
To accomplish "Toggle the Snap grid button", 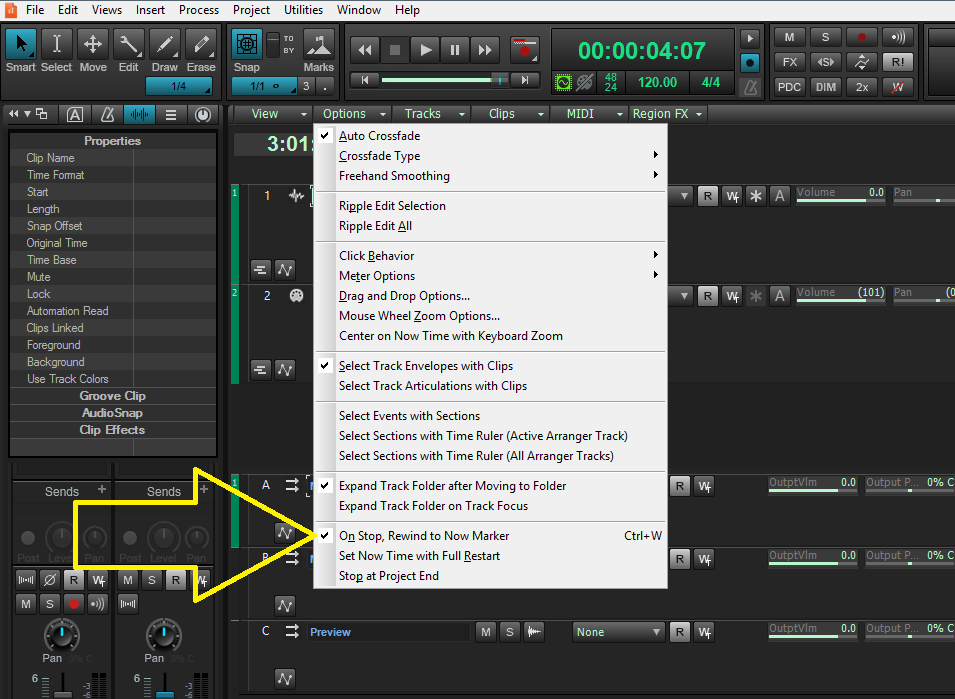I will click(247, 44).
